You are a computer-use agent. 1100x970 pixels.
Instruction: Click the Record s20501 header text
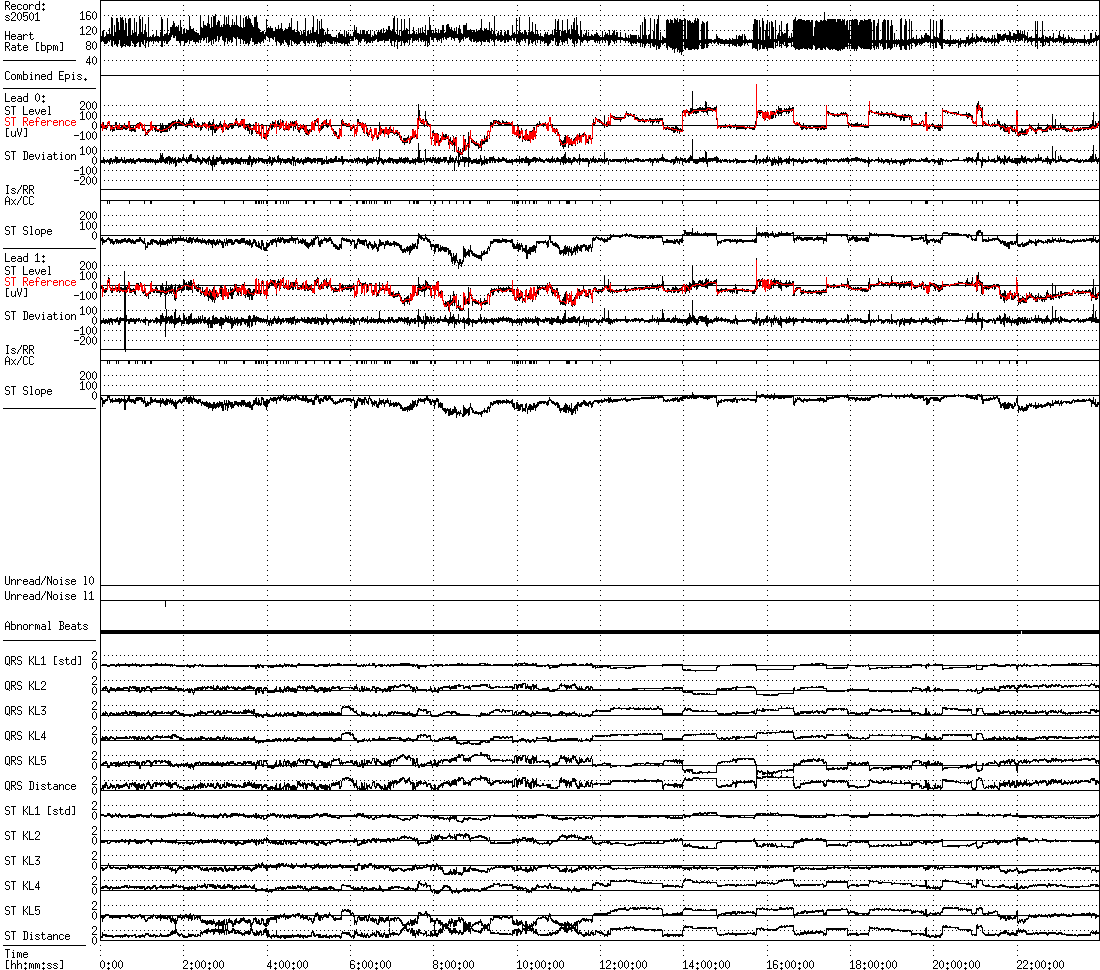tap(25, 11)
